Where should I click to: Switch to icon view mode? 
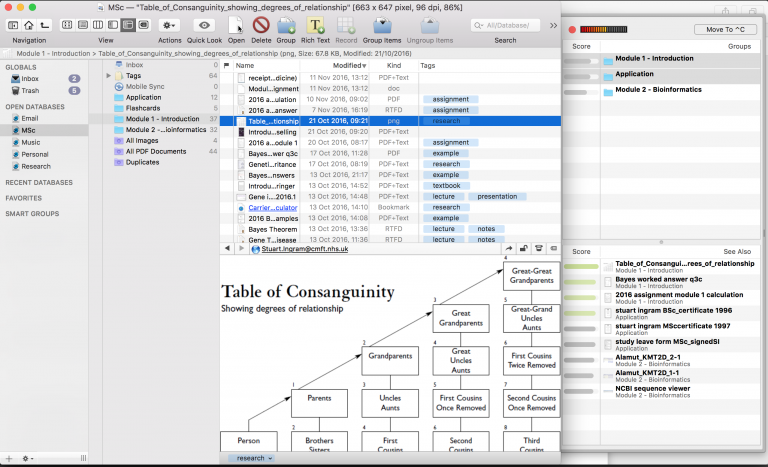(x=67, y=25)
